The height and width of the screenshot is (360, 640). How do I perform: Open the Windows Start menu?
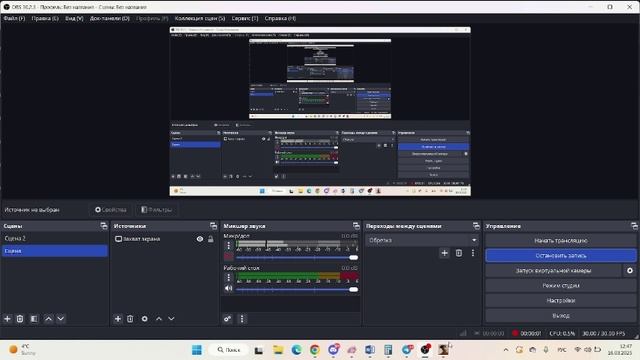[x=197, y=350]
